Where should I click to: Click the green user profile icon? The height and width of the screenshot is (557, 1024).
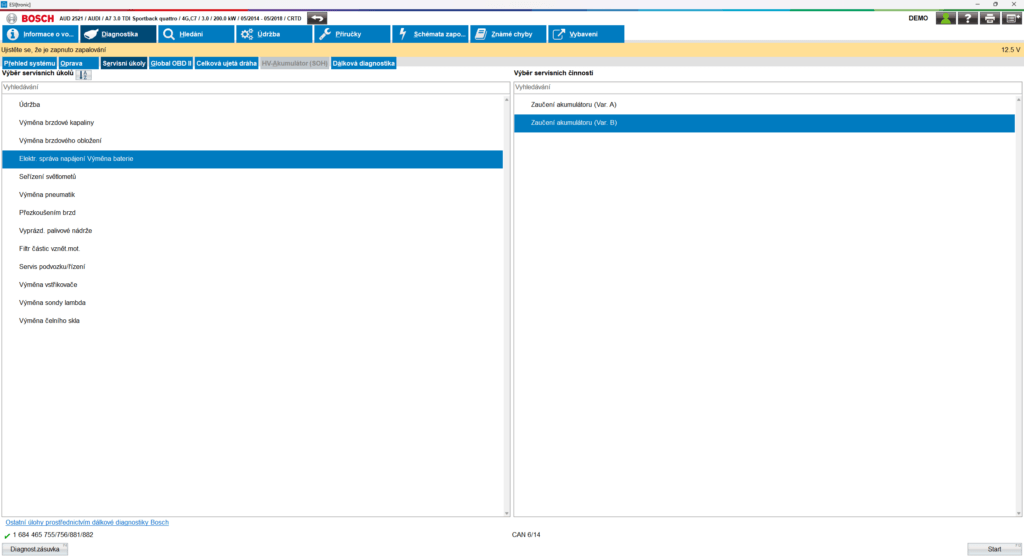(945, 18)
